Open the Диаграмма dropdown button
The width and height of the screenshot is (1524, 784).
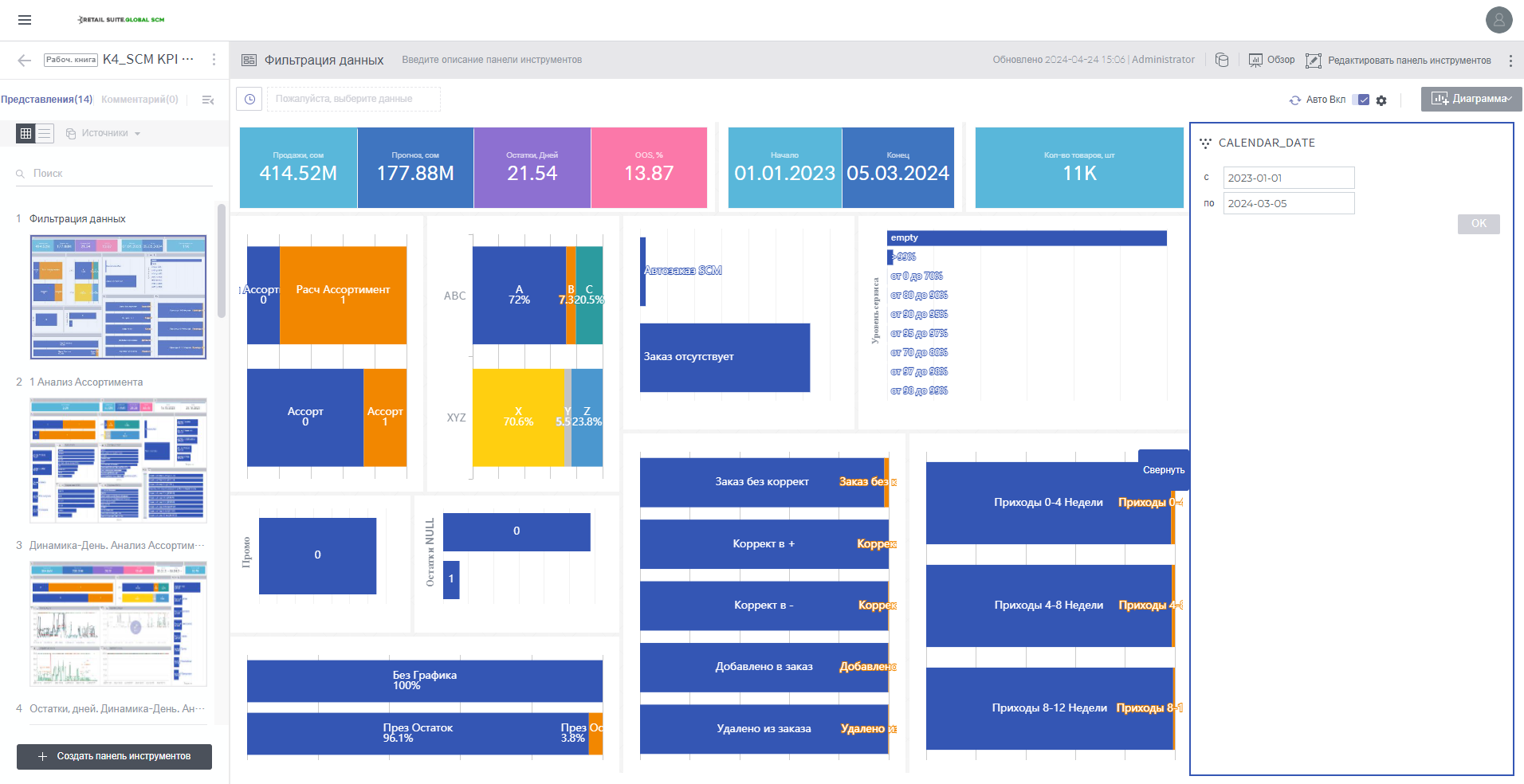[1471, 99]
